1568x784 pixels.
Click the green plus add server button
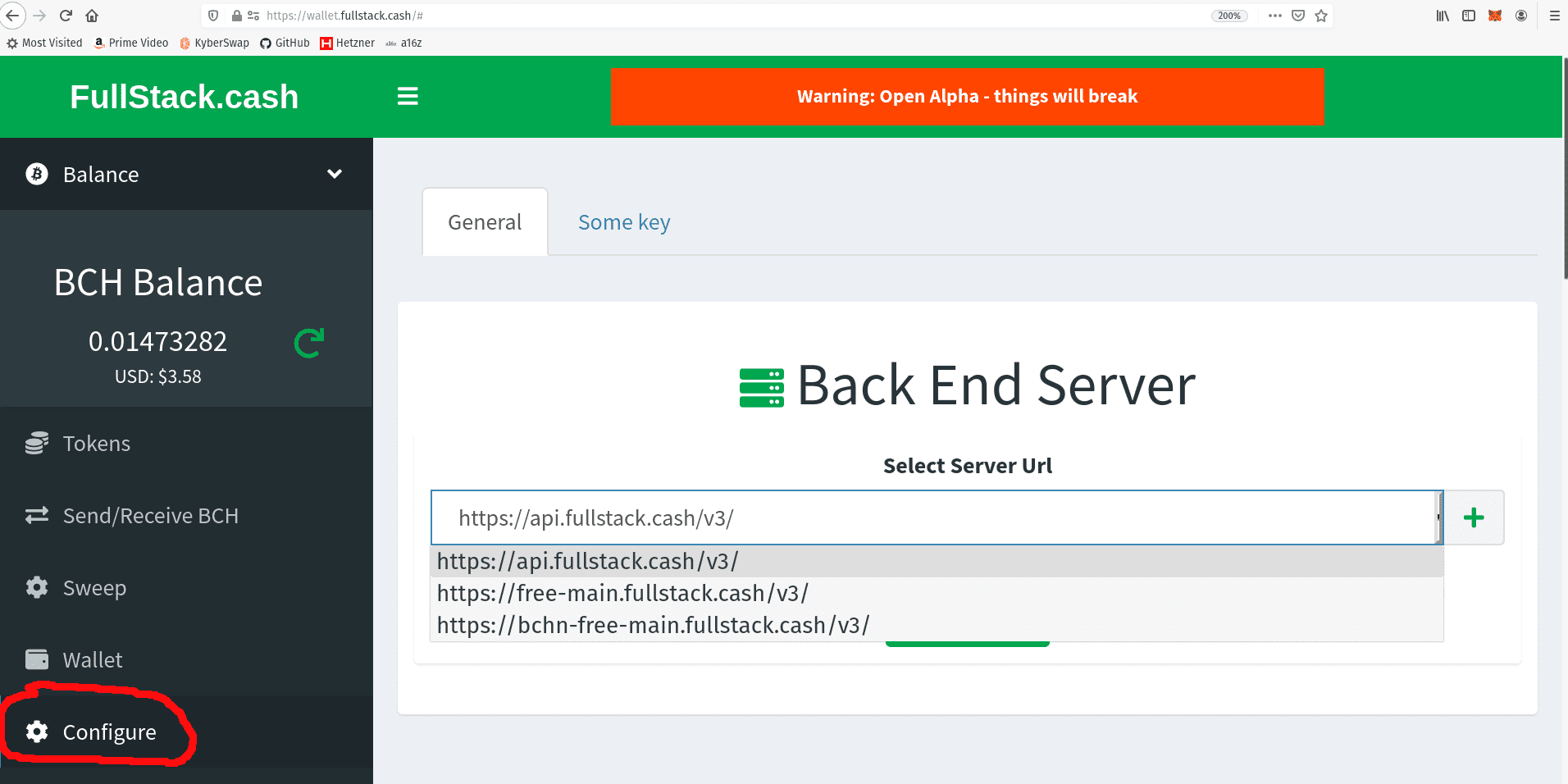(x=1473, y=517)
